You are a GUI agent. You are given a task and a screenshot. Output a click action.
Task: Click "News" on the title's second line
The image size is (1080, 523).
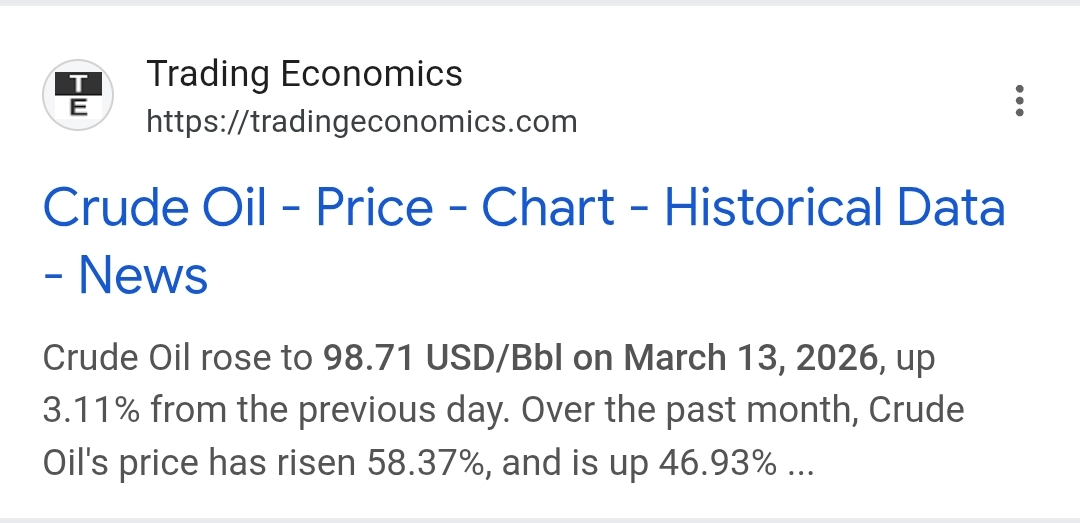(x=143, y=274)
